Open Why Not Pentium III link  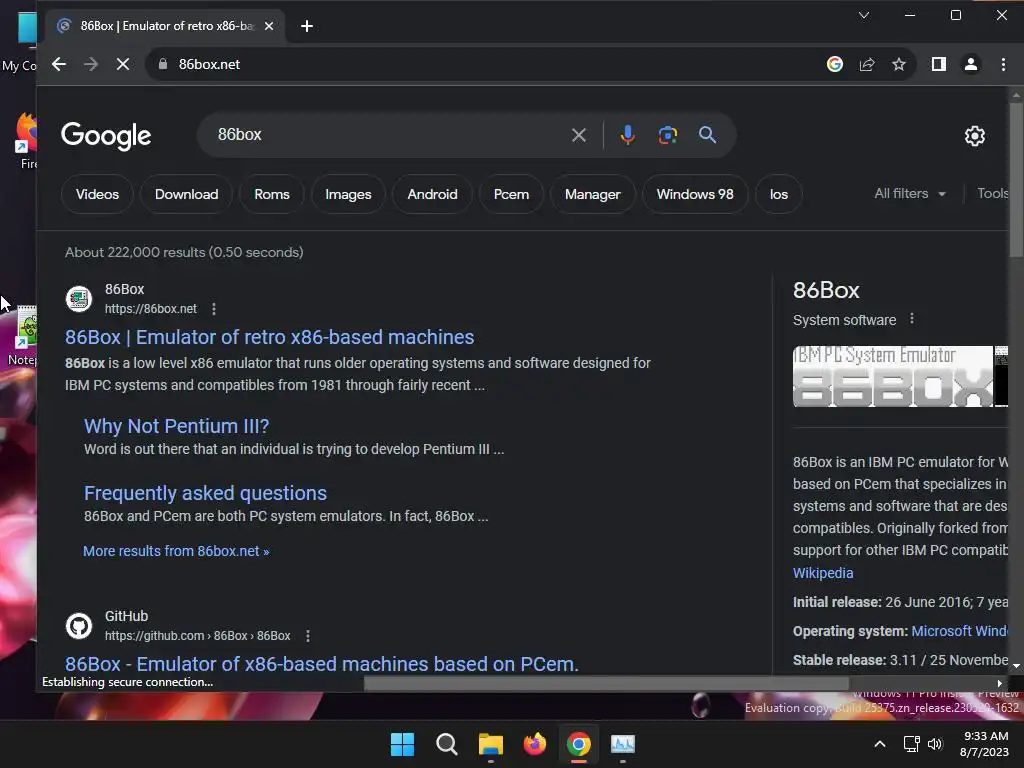176,426
